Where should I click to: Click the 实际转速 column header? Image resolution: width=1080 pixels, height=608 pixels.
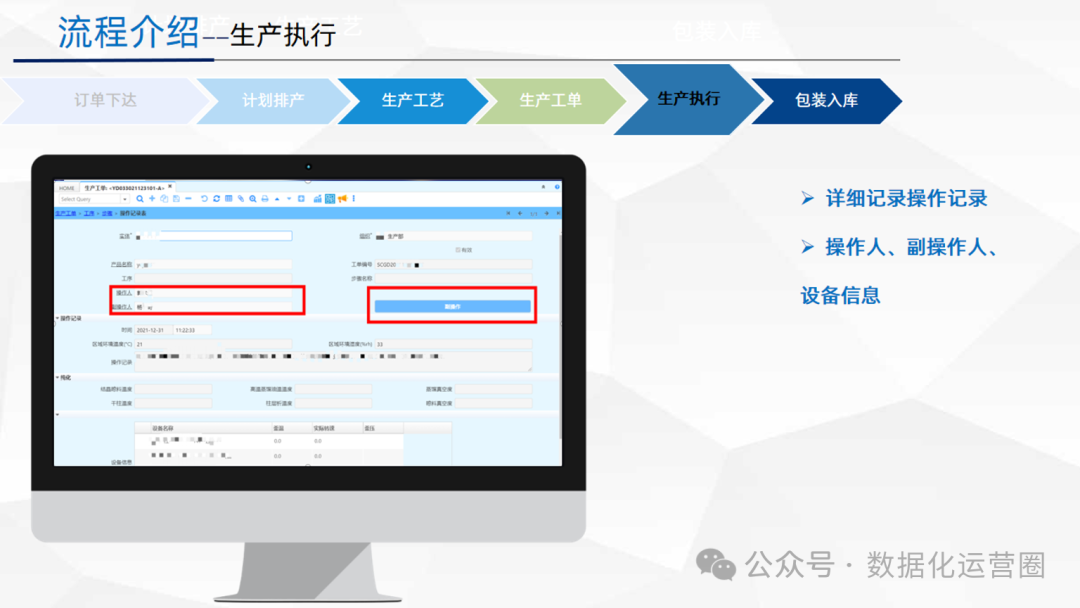click(x=337, y=428)
